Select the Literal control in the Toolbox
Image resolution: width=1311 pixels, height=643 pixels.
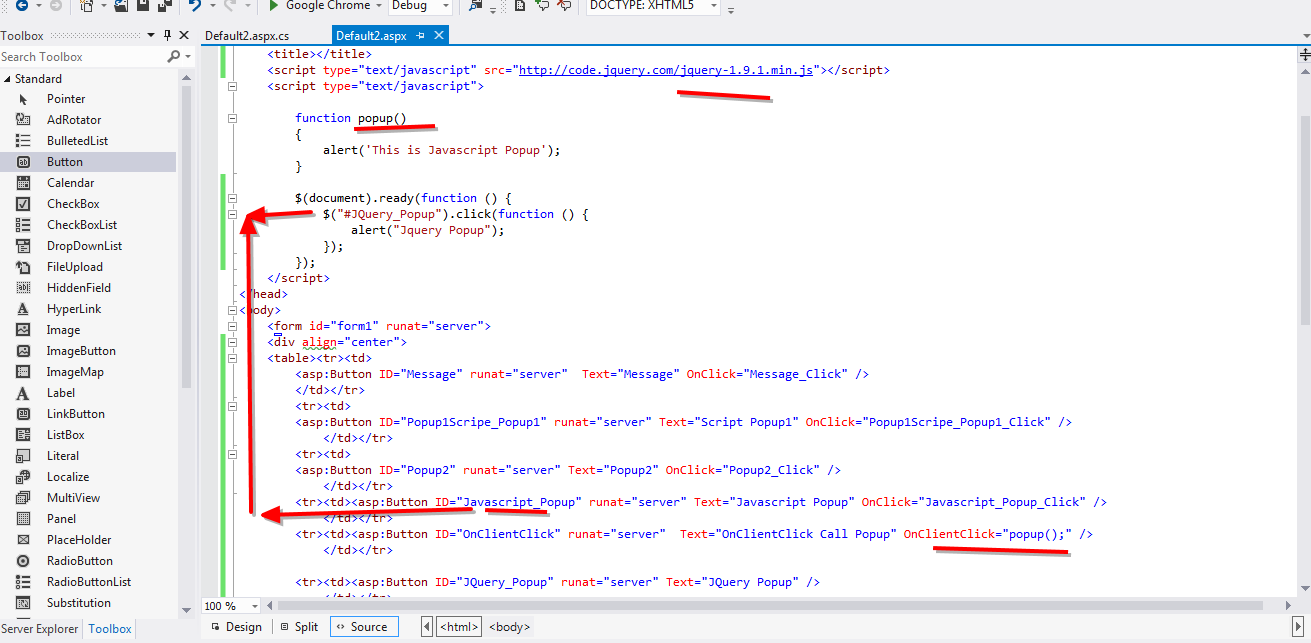tap(88, 456)
